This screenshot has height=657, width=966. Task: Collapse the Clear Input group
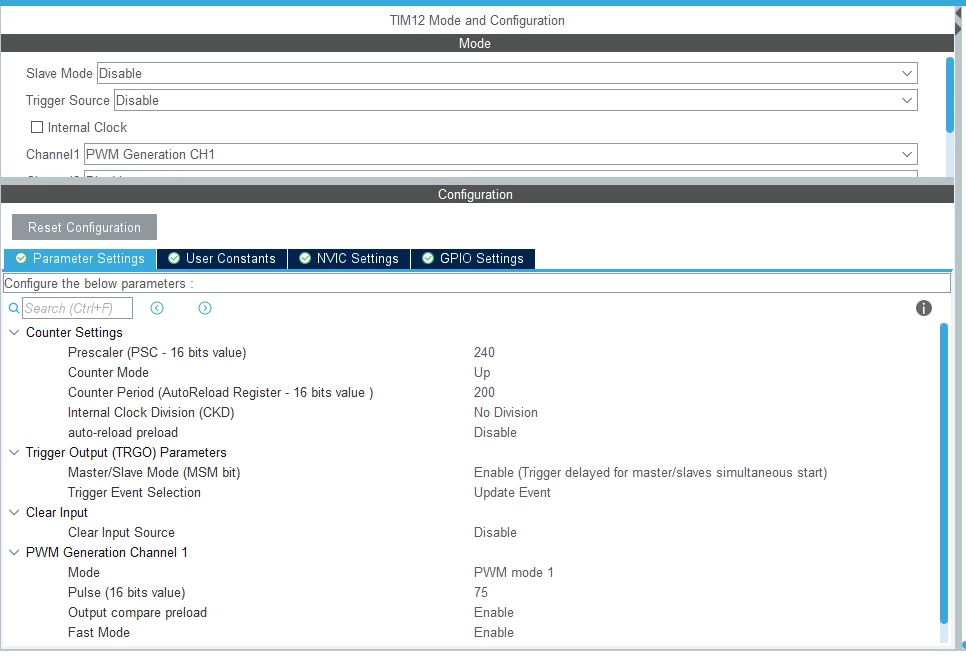coord(14,512)
